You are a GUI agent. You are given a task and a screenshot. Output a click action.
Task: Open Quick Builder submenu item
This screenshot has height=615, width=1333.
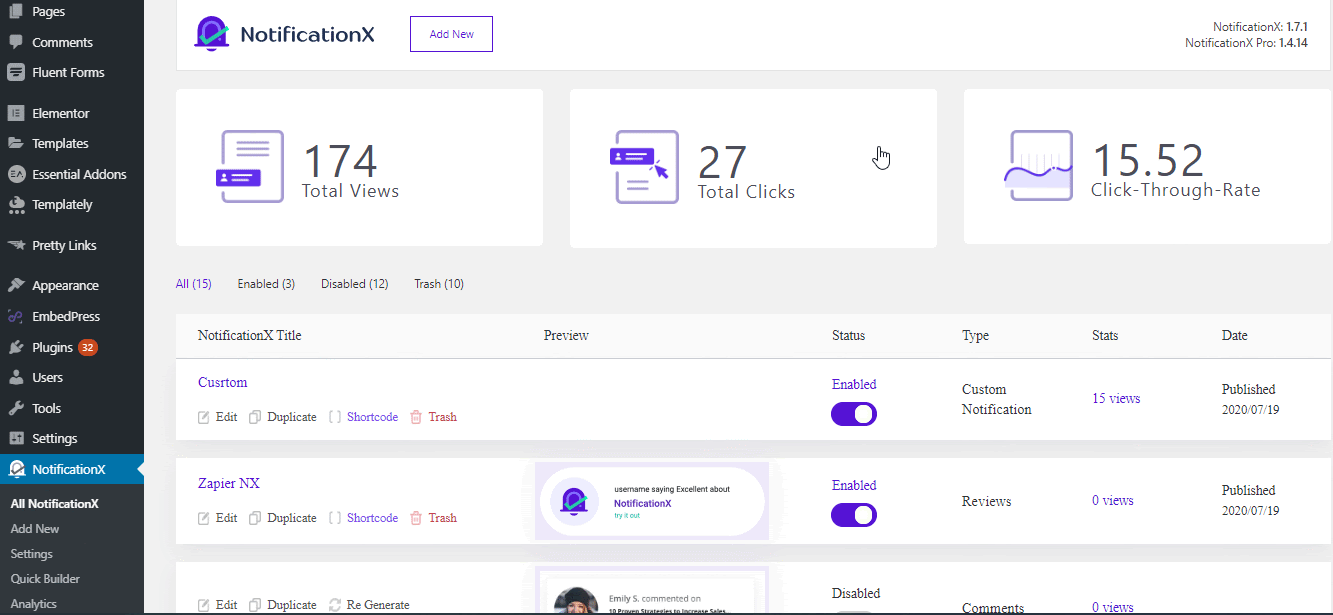coord(45,579)
